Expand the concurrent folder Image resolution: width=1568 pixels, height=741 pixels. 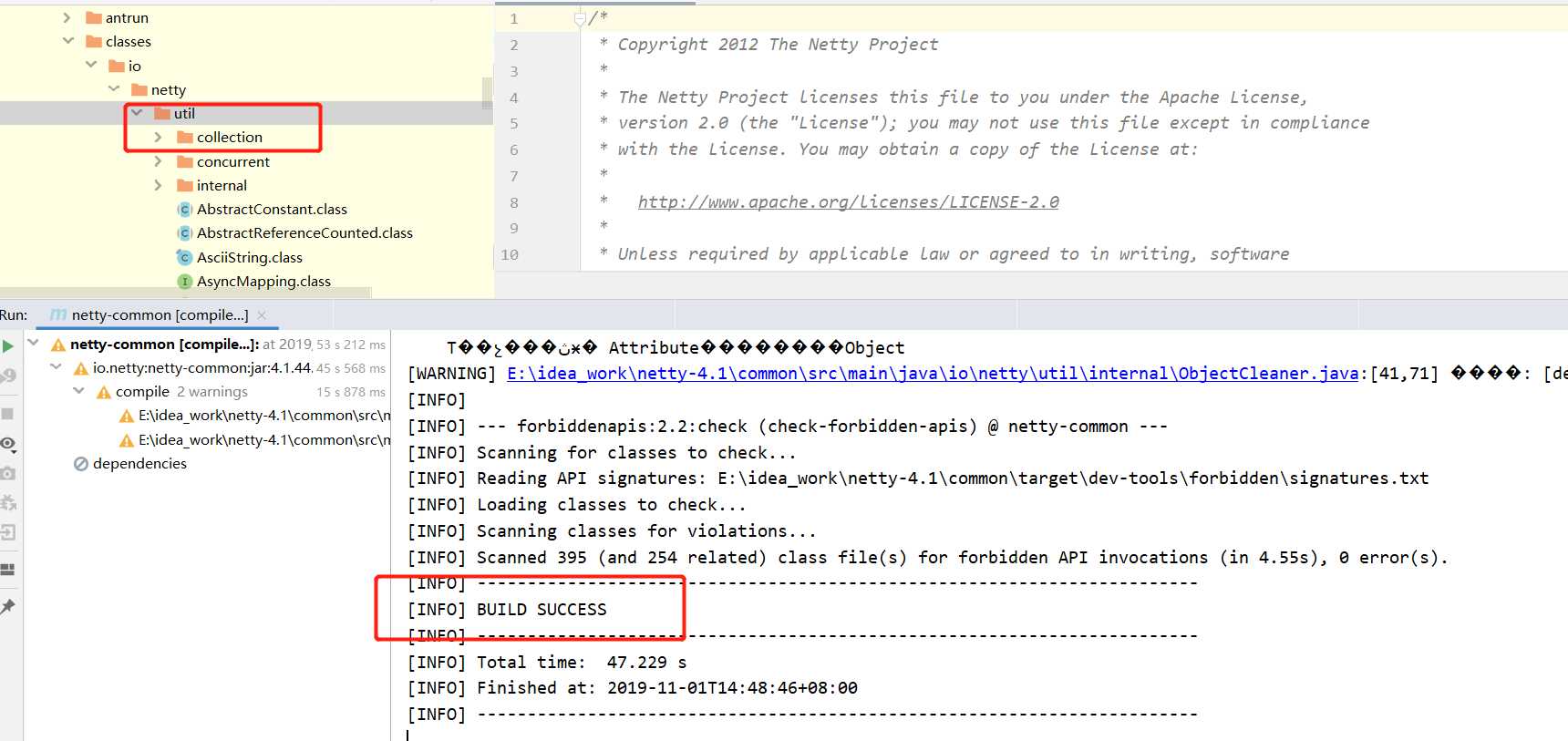159,161
